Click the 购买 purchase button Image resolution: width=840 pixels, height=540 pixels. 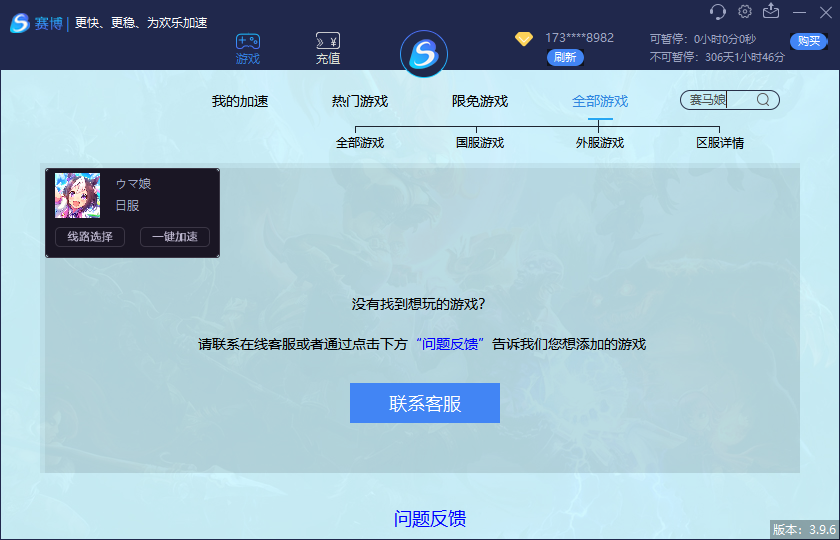808,41
